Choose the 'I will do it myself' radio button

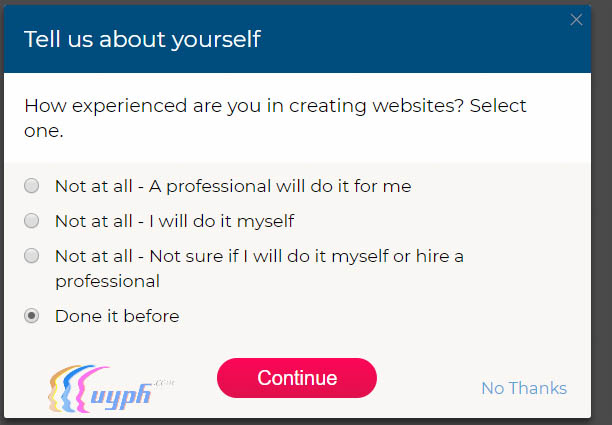32,221
